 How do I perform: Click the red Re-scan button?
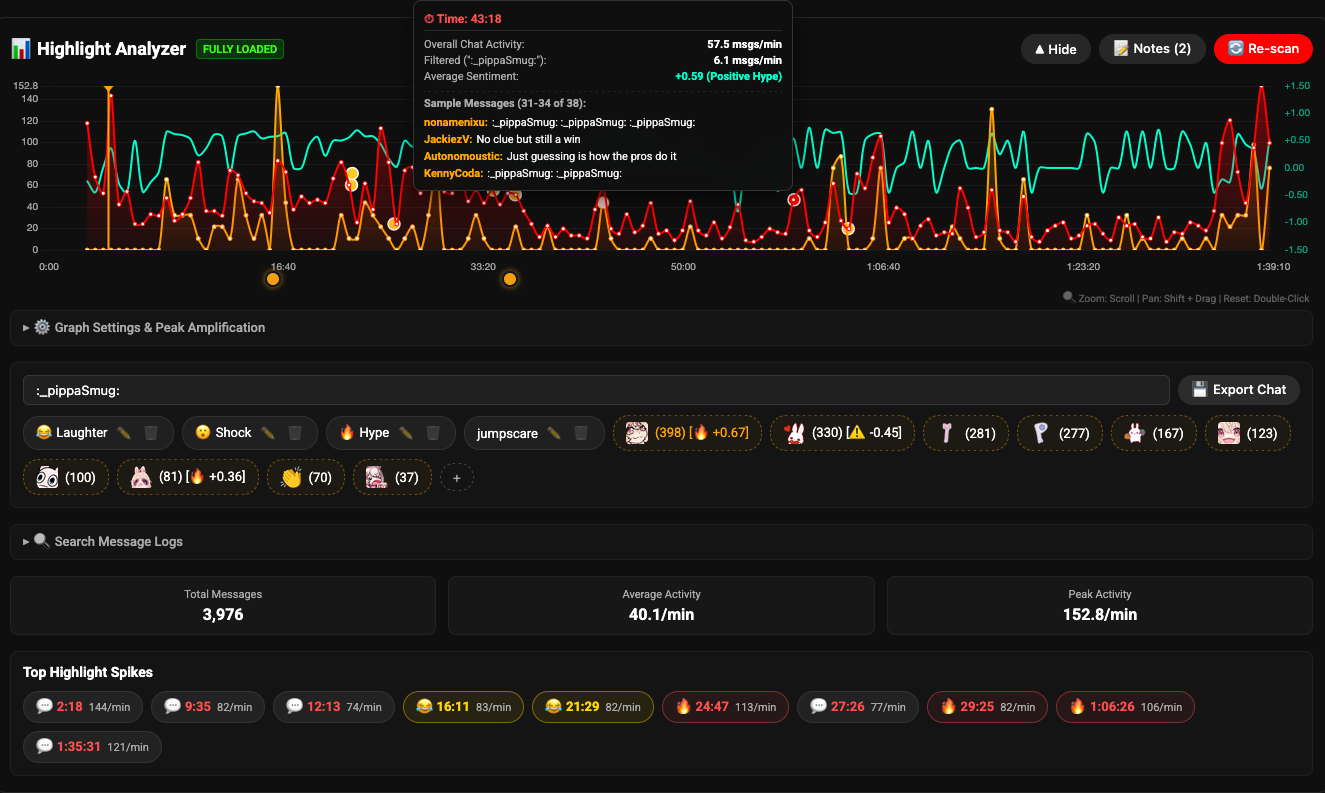(x=1263, y=49)
